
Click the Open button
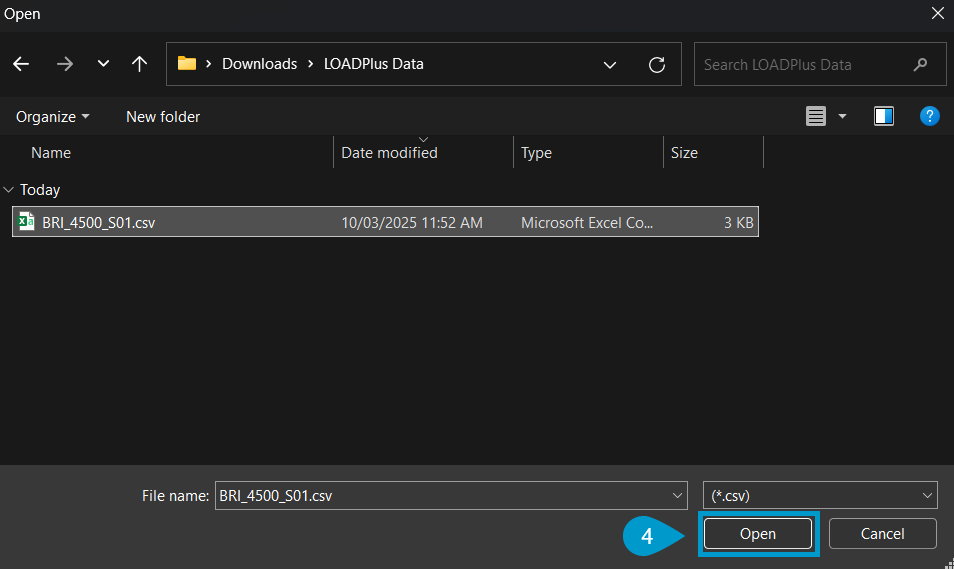pos(757,534)
